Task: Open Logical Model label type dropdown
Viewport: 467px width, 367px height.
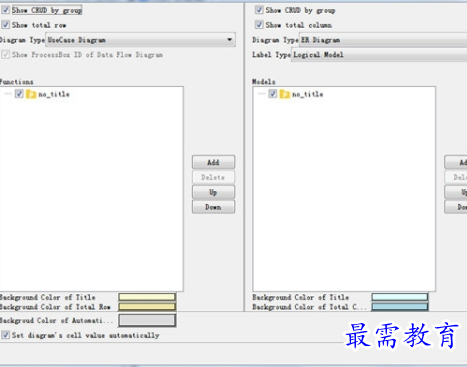Action: 379,55
